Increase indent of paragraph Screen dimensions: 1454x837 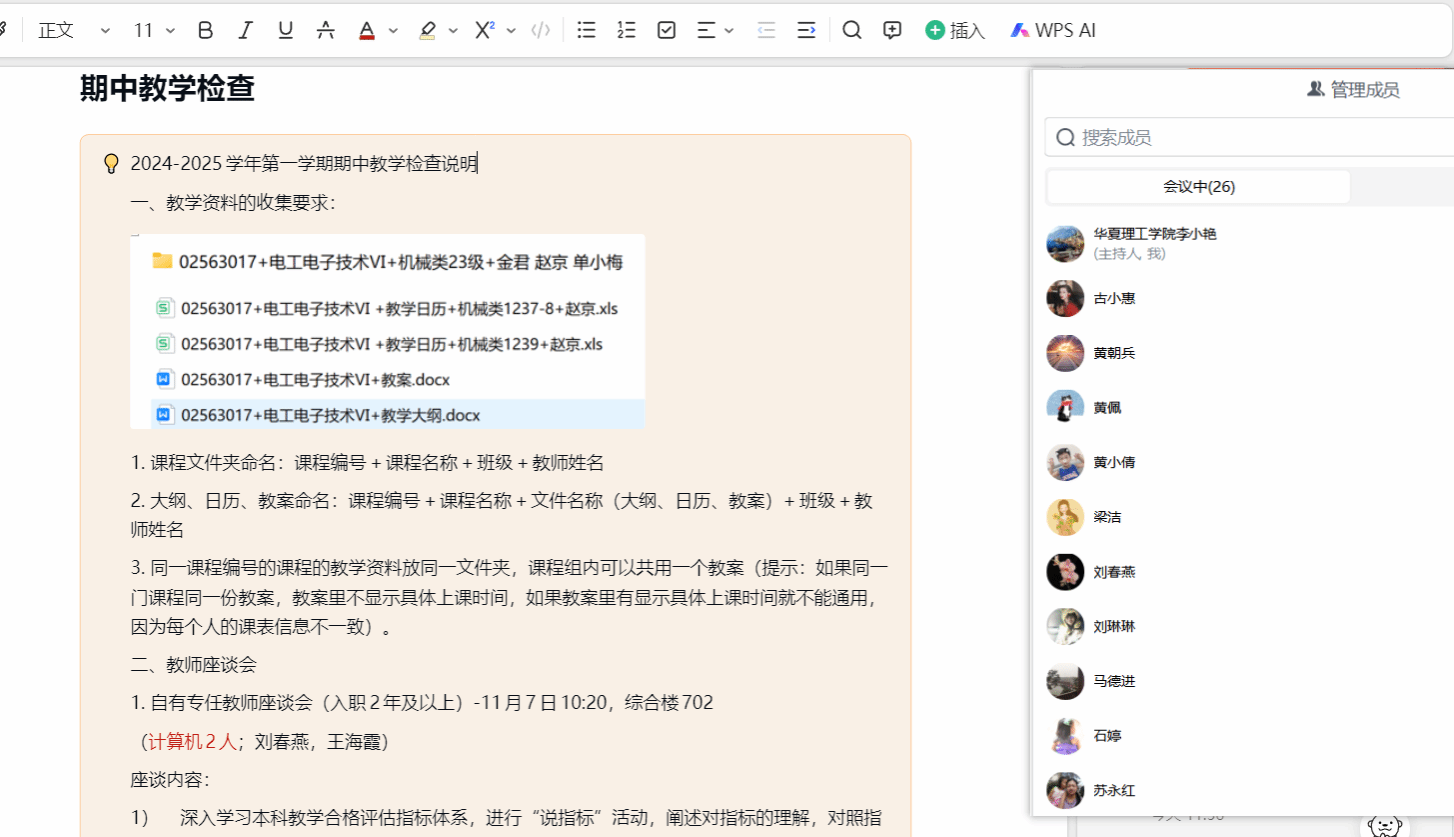pos(806,30)
